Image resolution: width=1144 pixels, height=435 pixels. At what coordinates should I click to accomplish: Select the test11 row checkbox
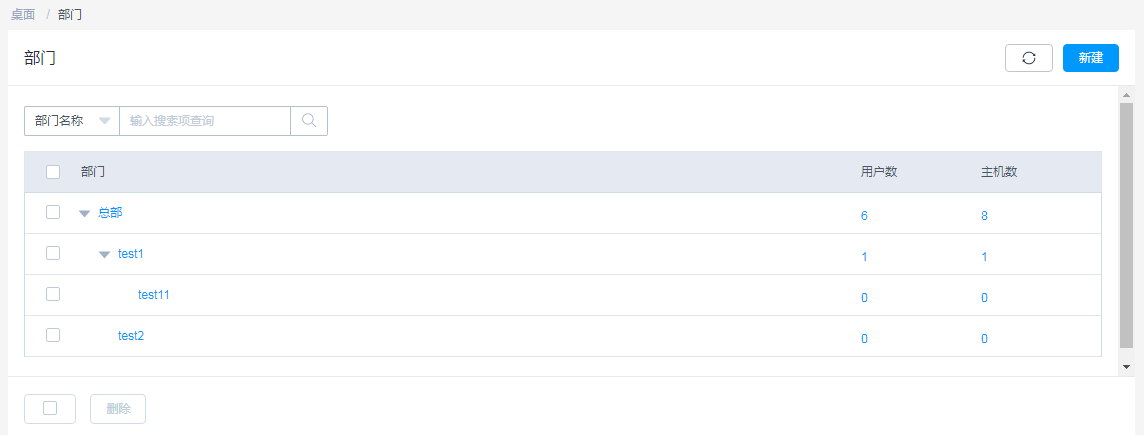(53, 294)
